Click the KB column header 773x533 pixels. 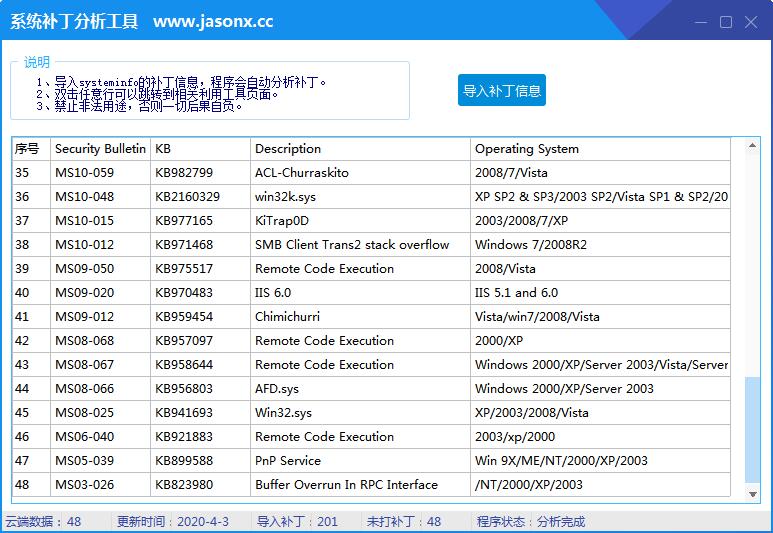199,149
